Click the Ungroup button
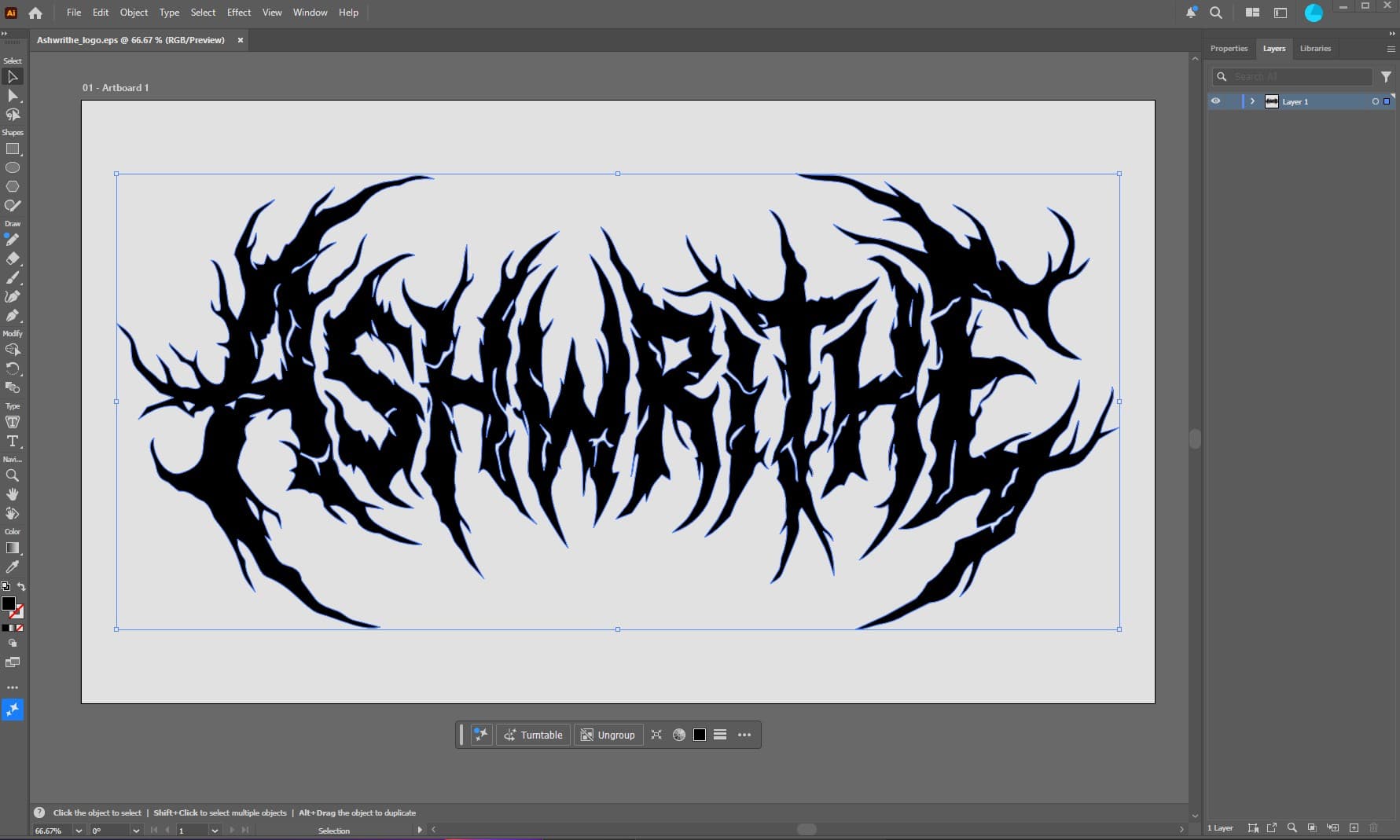 tap(608, 735)
